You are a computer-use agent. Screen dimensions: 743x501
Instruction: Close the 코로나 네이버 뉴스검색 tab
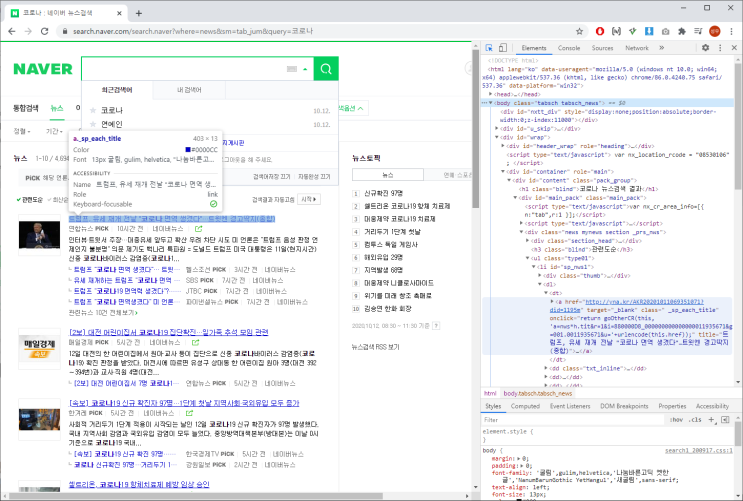point(119,13)
